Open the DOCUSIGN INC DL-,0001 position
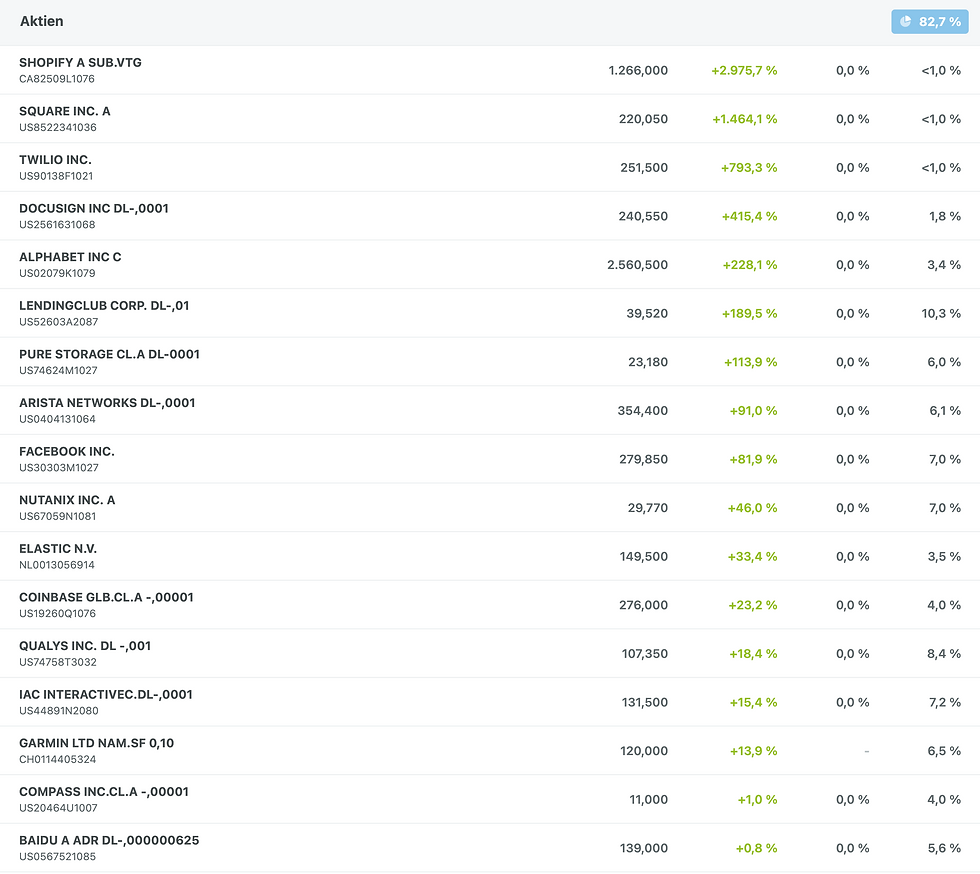 point(490,216)
